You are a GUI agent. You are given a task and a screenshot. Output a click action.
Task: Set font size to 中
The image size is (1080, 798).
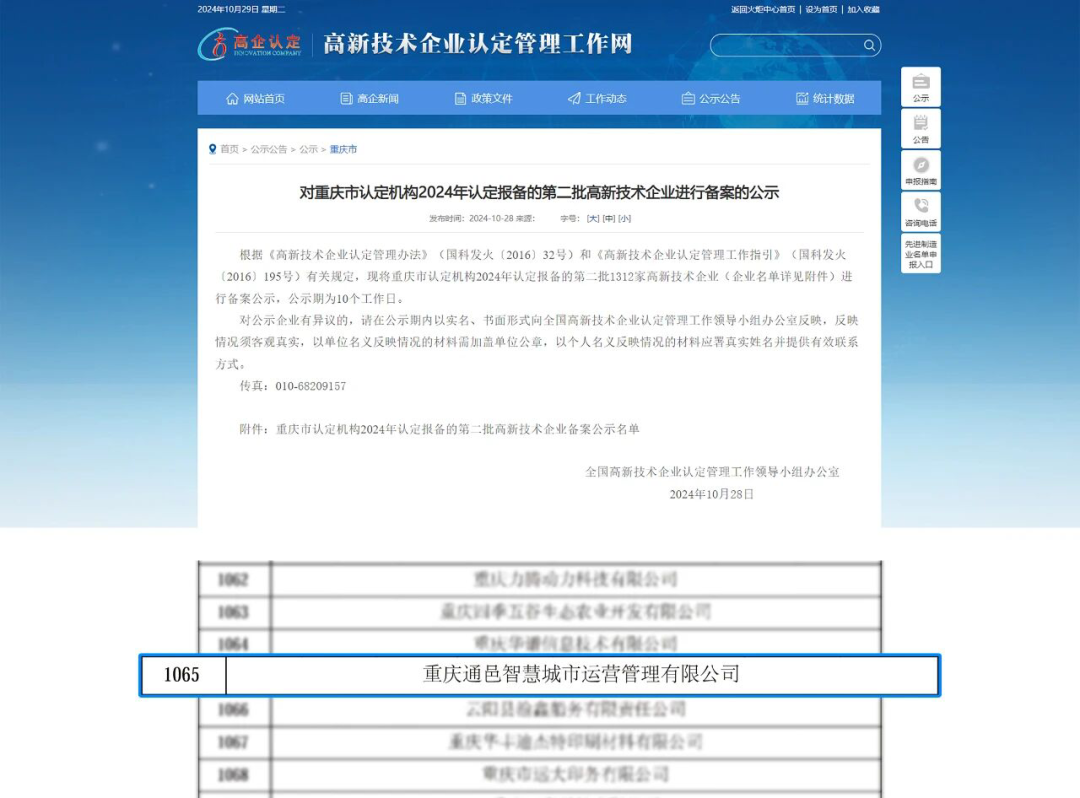tap(609, 218)
